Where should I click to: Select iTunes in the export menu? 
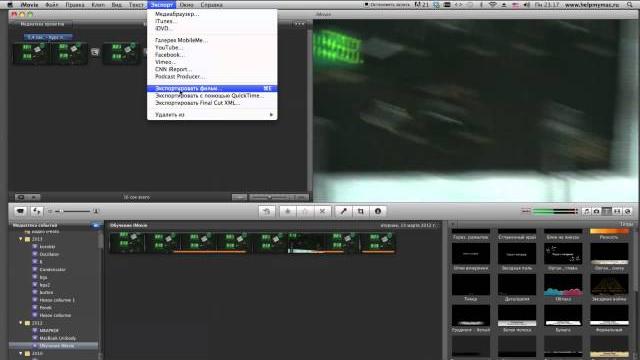212,21
